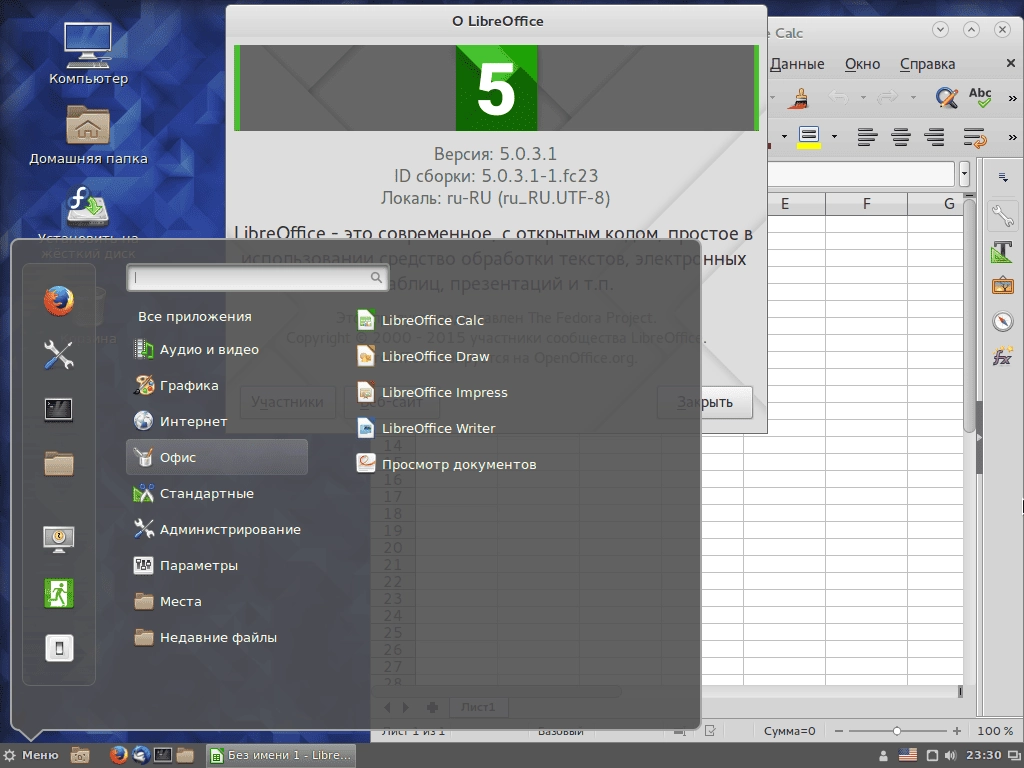Open Find & Replace in Calc toolbar
This screenshot has height=768, width=1024.
(x=946, y=98)
